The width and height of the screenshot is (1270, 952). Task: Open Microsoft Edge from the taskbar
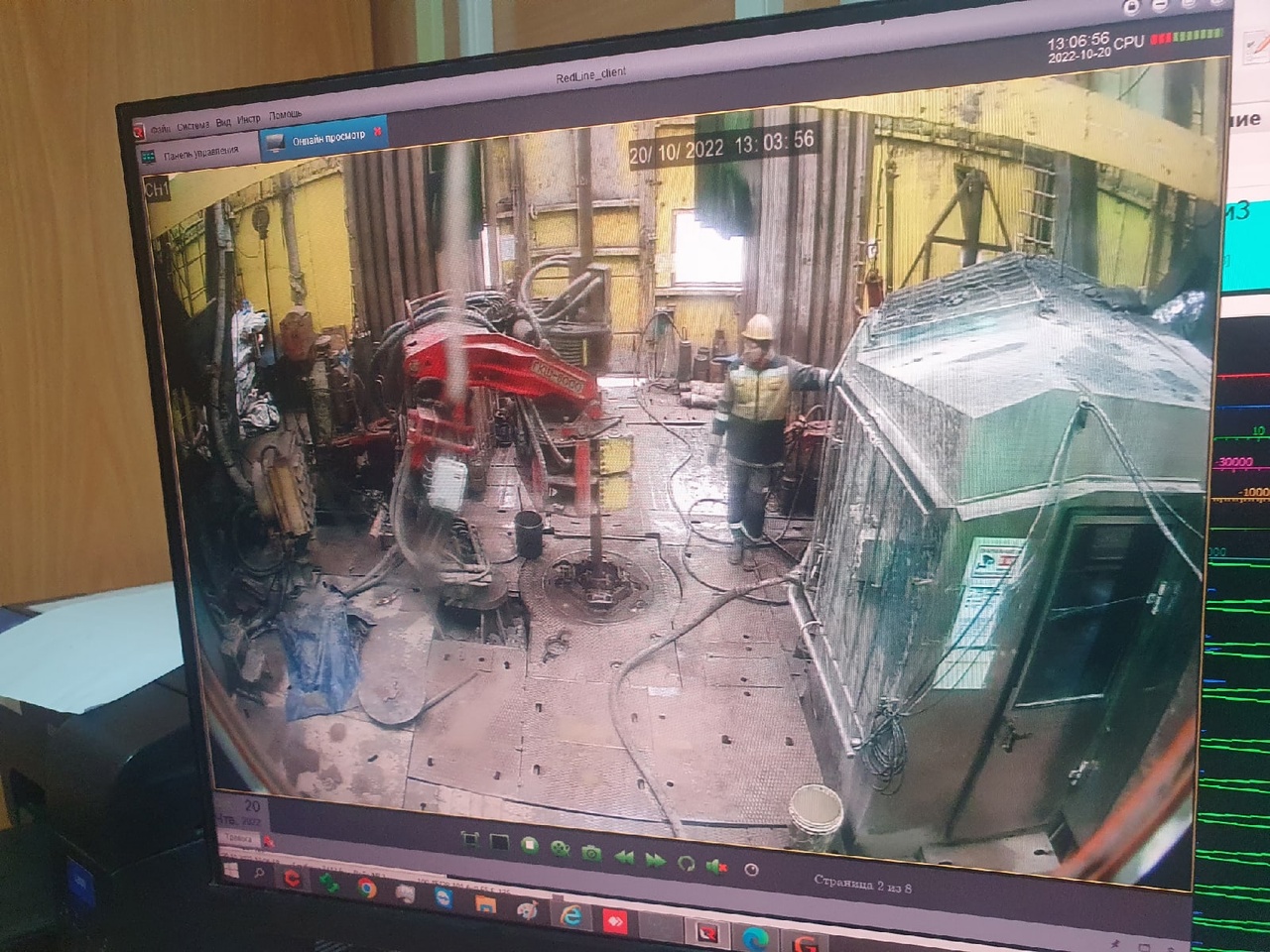757,939
